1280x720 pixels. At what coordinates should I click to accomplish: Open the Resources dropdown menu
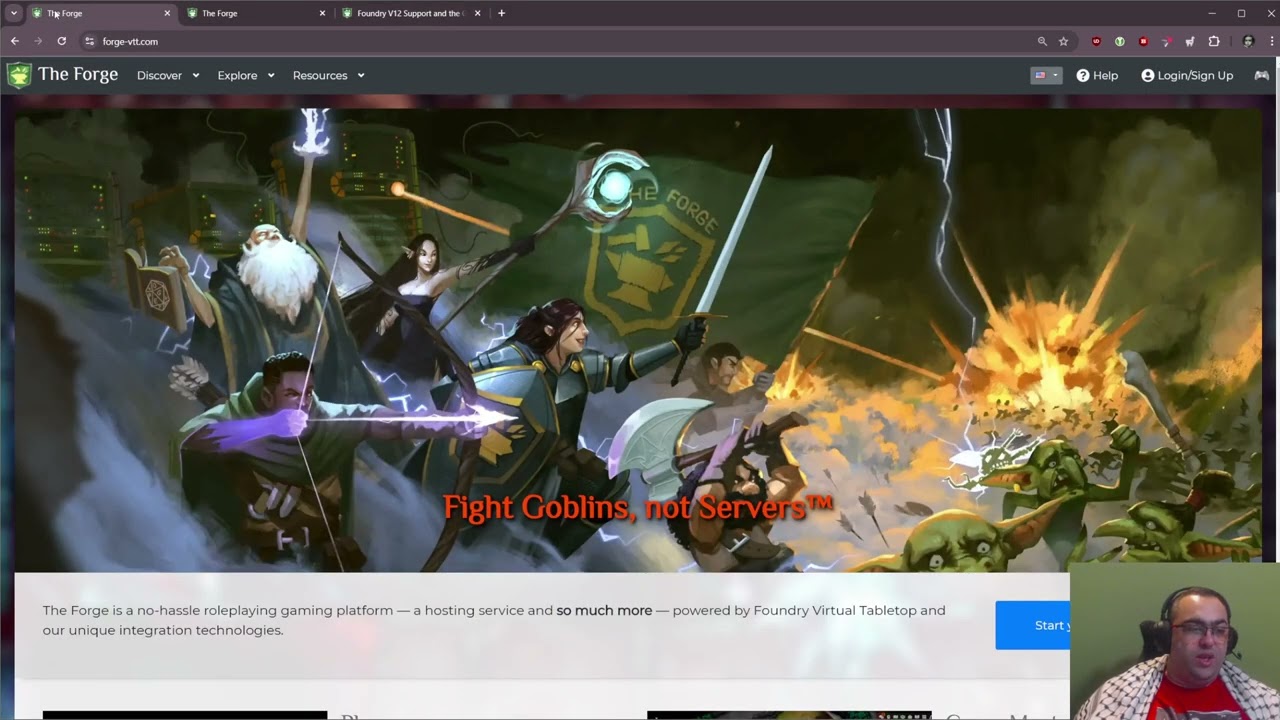coord(328,75)
